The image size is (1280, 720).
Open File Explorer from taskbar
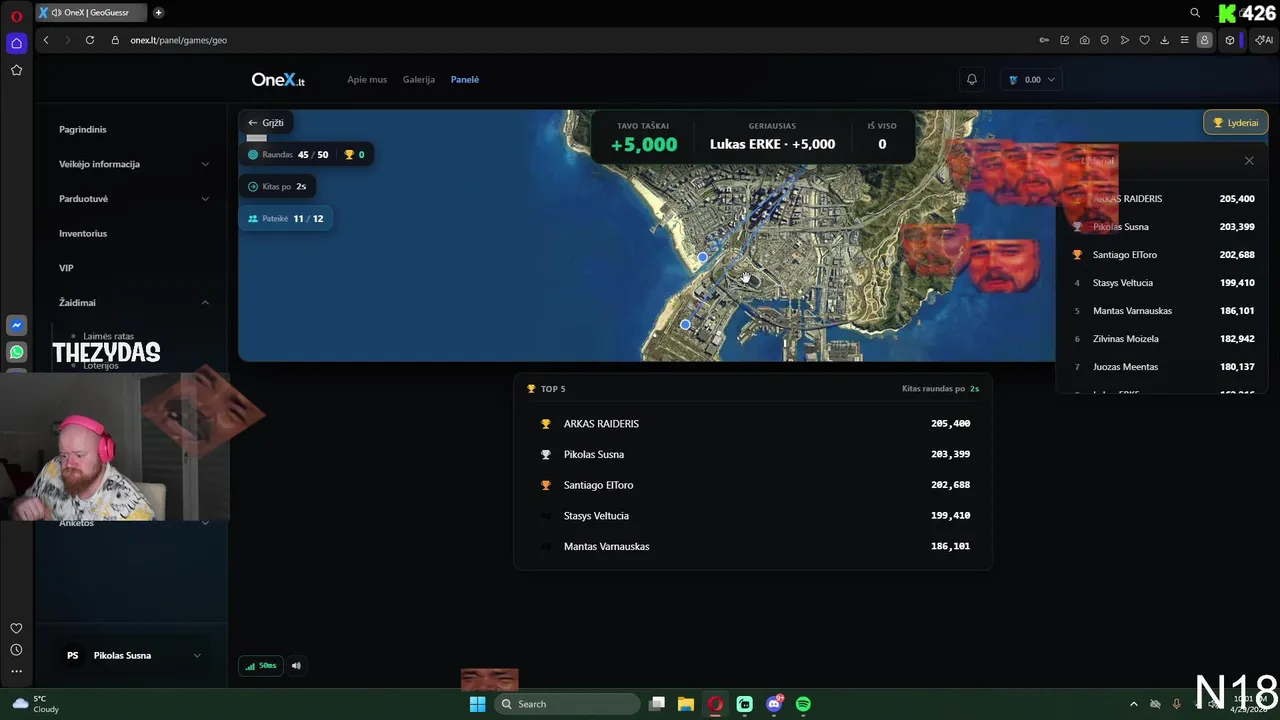coord(686,704)
